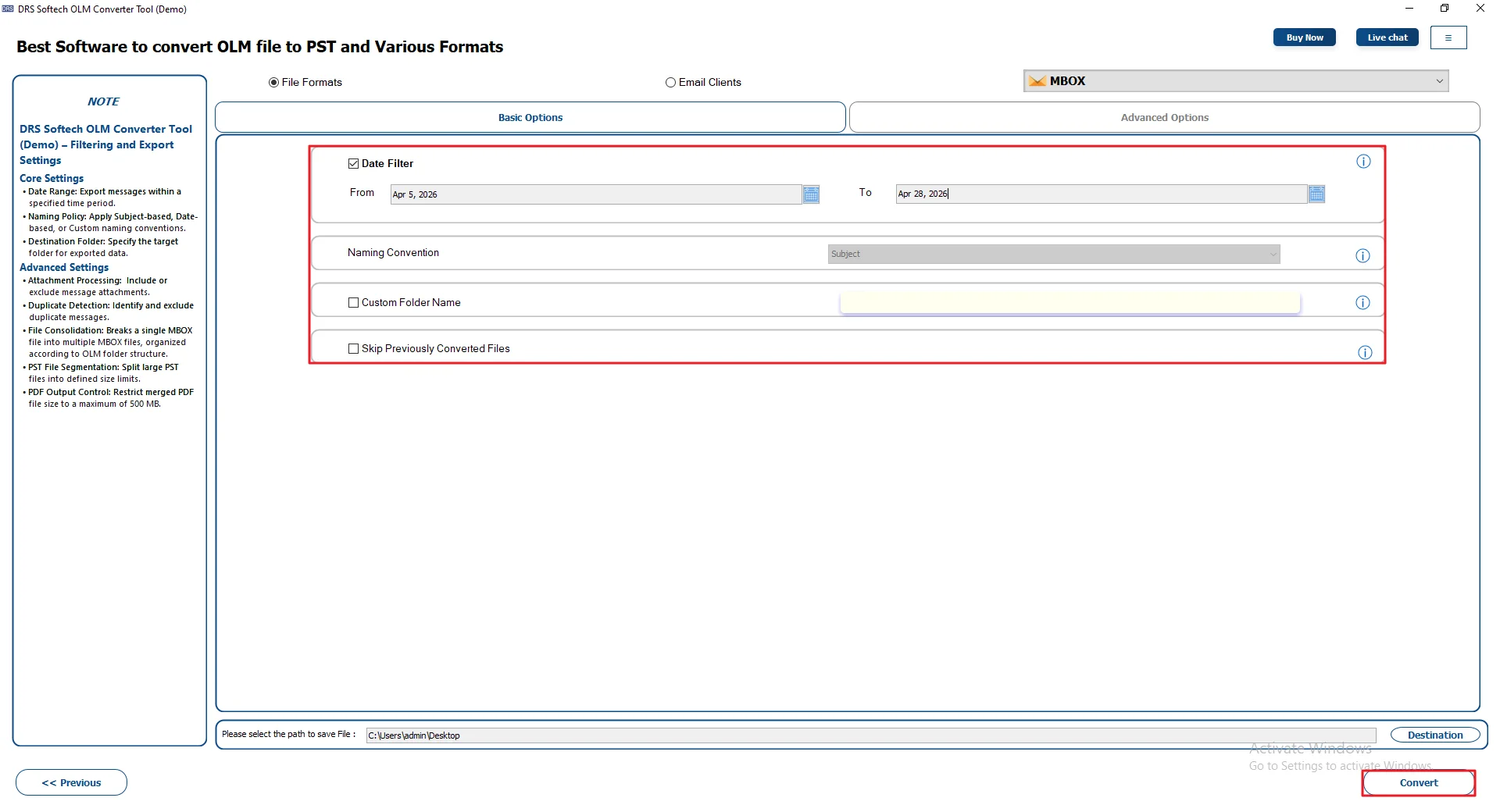Go back with the Previous button
Screen dimensions: 1500x812
[x=71, y=782]
